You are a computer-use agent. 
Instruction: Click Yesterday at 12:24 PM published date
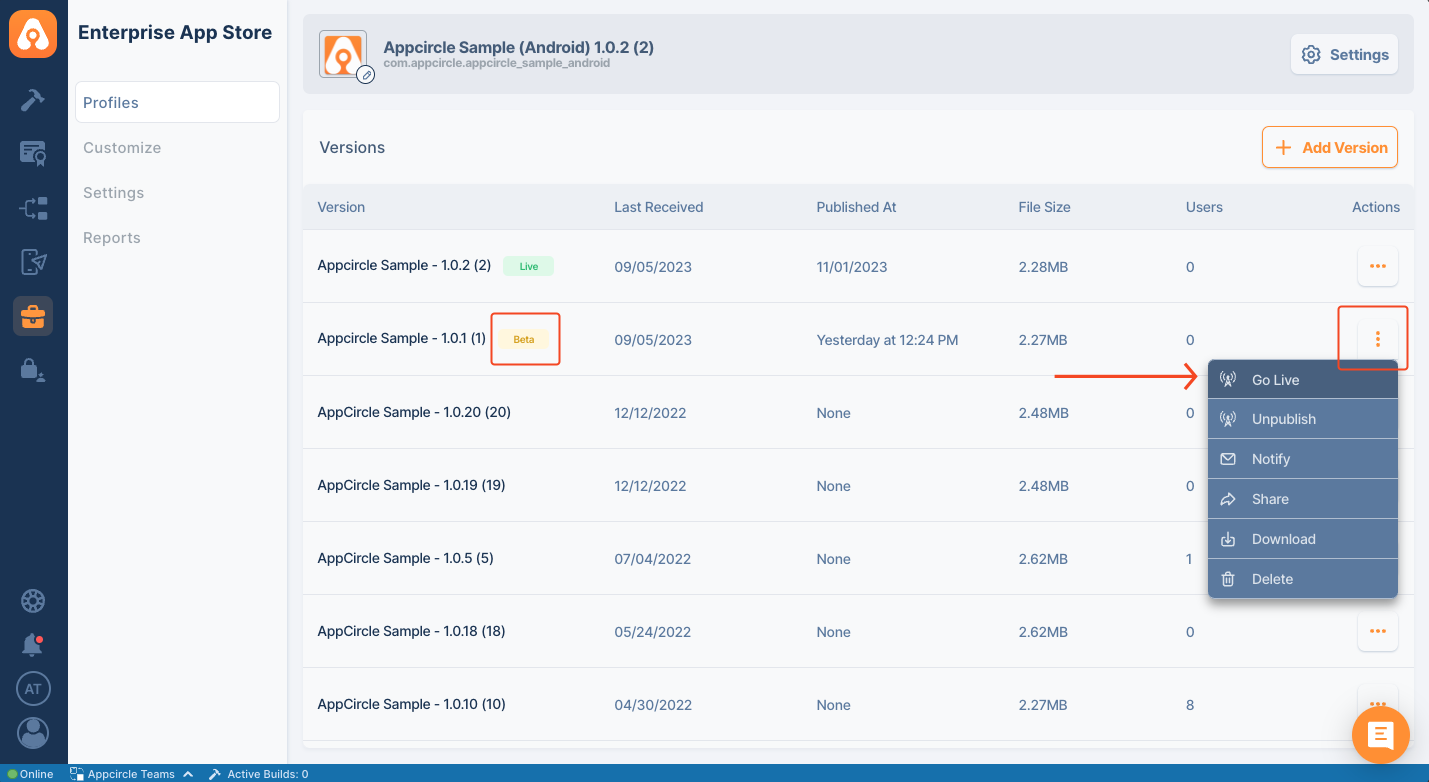pyautogui.click(x=887, y=340)
